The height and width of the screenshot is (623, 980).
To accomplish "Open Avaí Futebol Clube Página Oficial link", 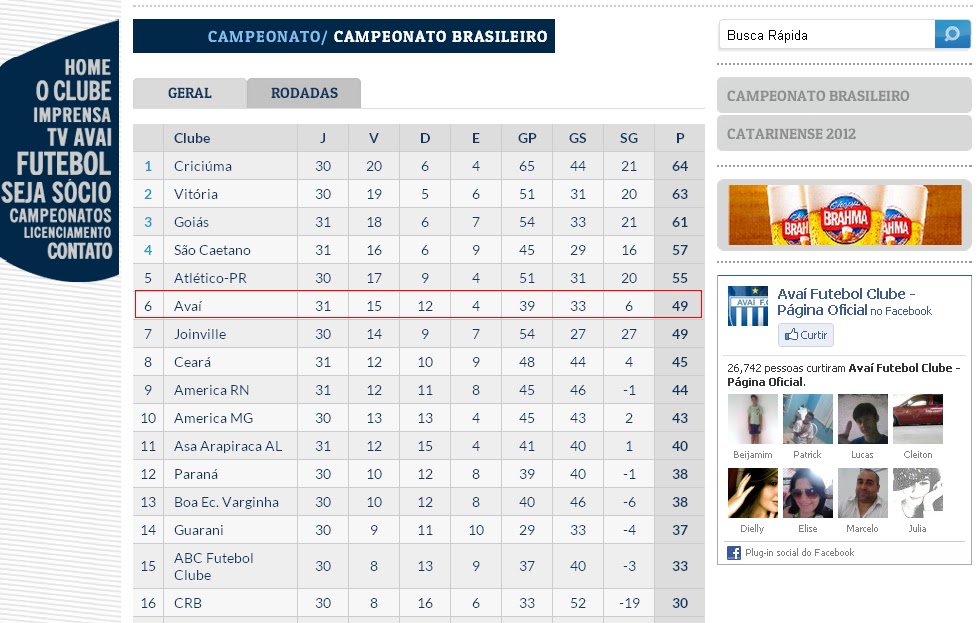I will [846, 302].
